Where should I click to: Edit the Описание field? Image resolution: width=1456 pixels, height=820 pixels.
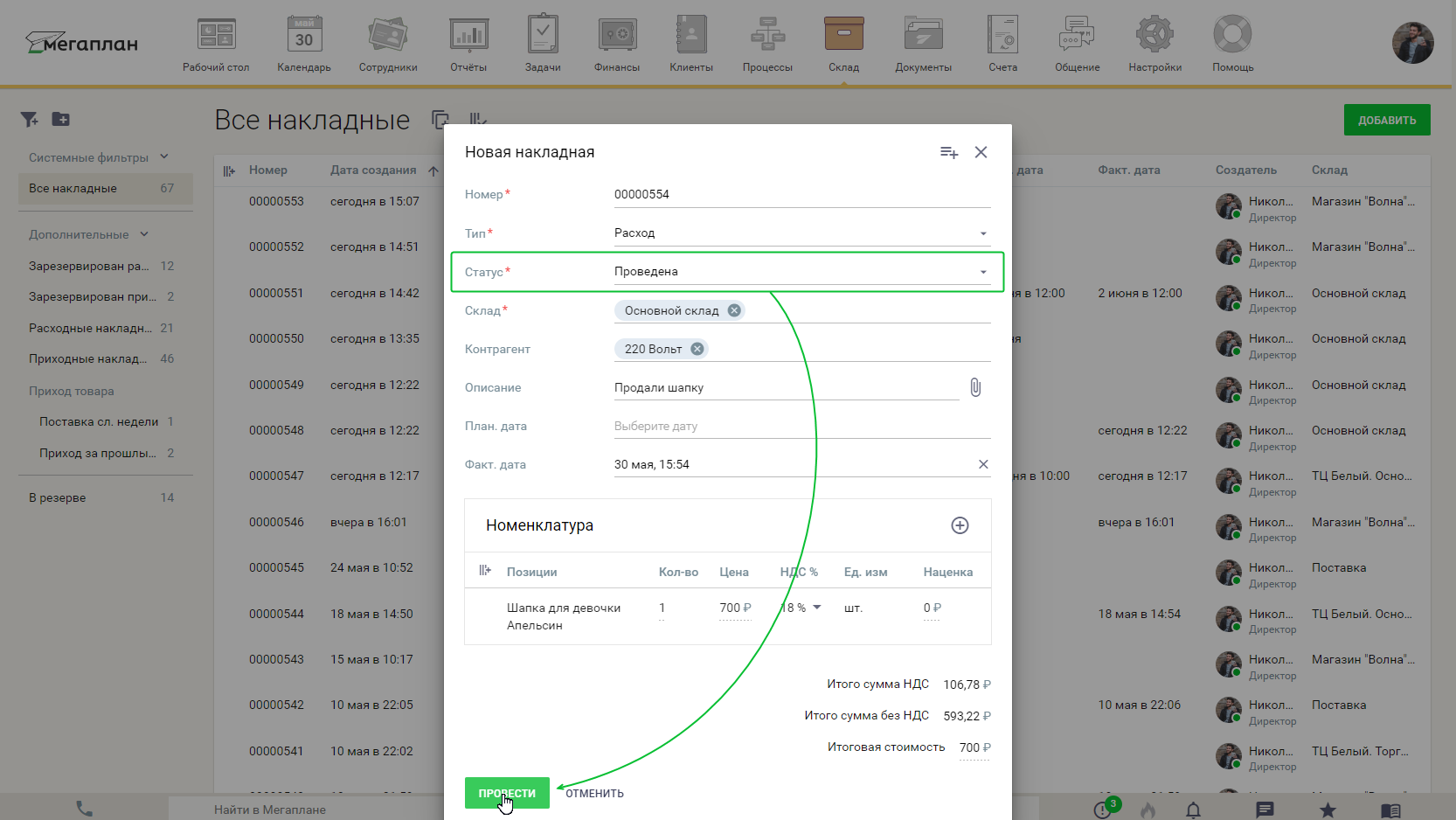(787, 388)
